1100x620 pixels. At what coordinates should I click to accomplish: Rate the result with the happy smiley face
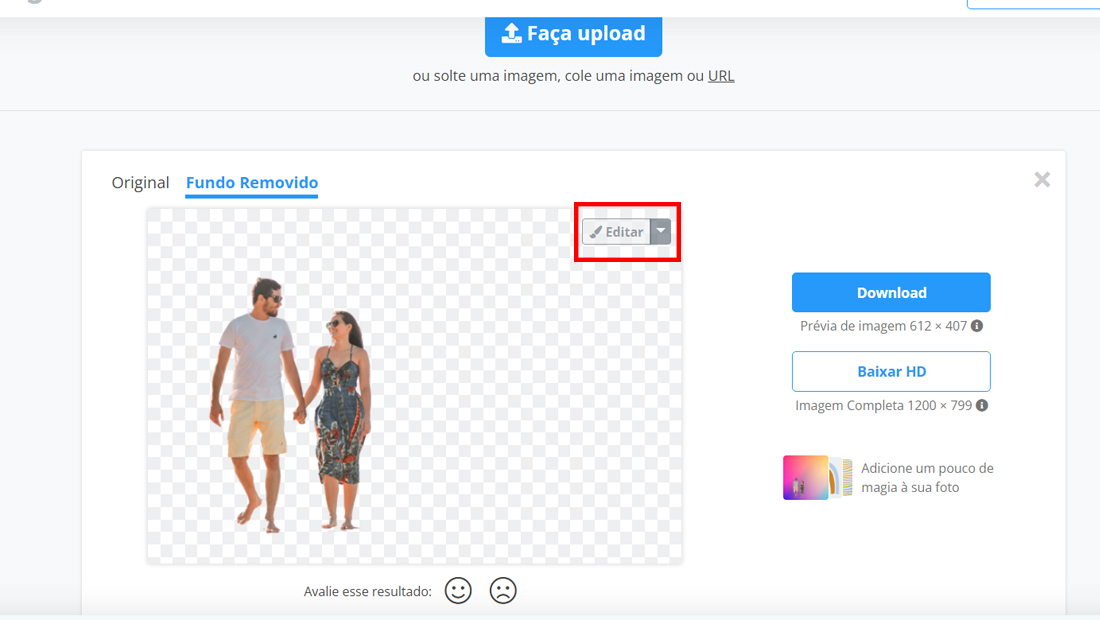pyautogui.click(x=458, y=591)
